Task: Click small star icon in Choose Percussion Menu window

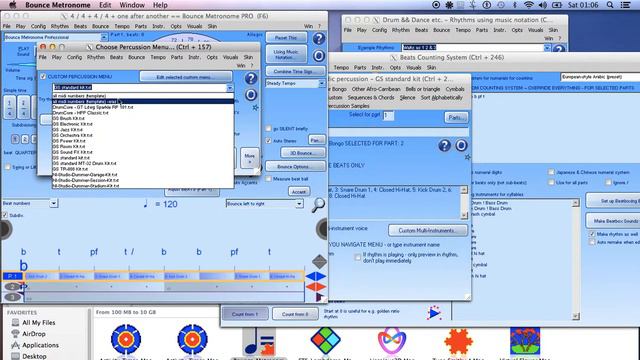Action: pyautogui.click(x=255, y=108)
